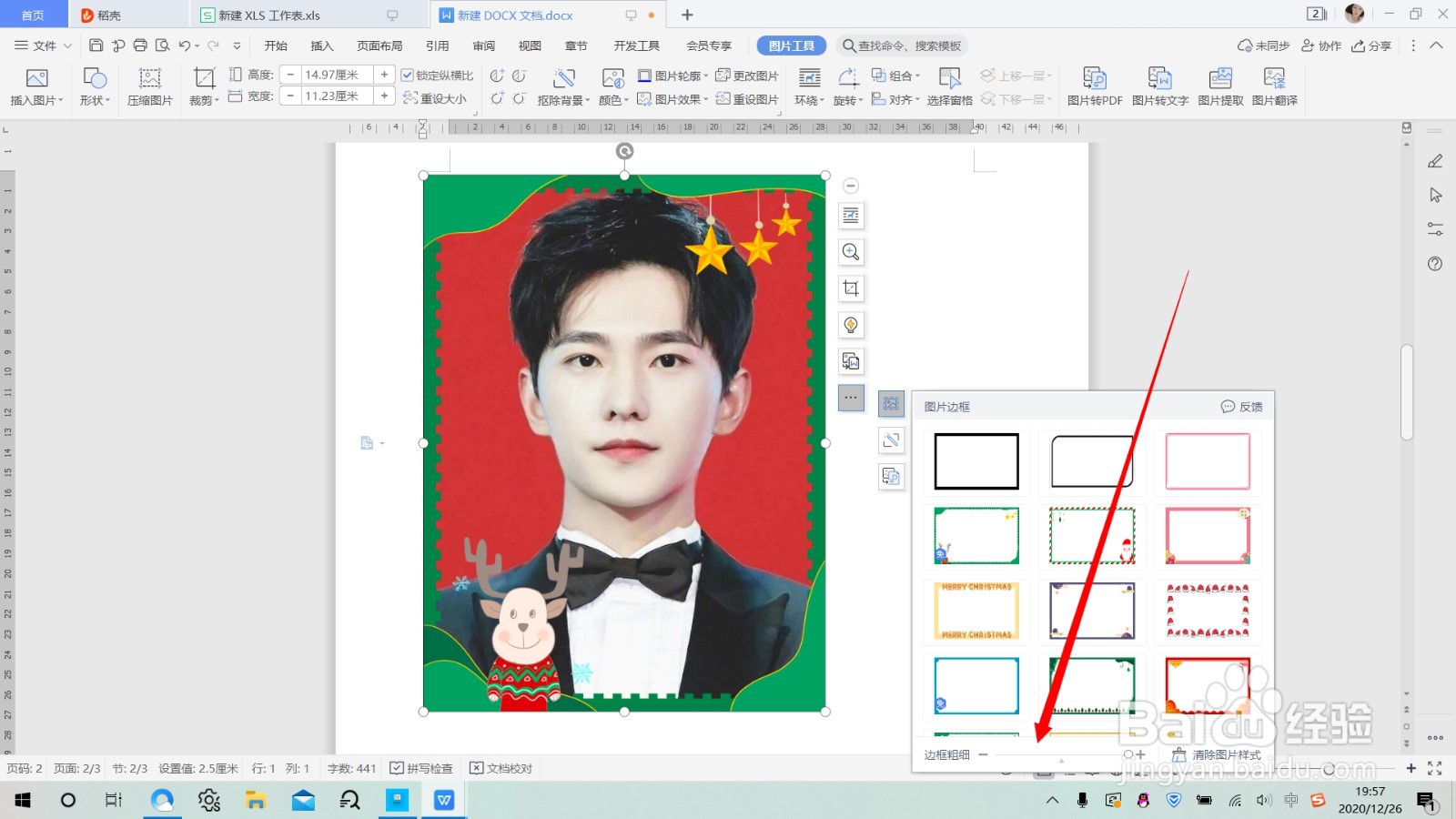Switch to the 开始 Home tab

pos(276,45)
